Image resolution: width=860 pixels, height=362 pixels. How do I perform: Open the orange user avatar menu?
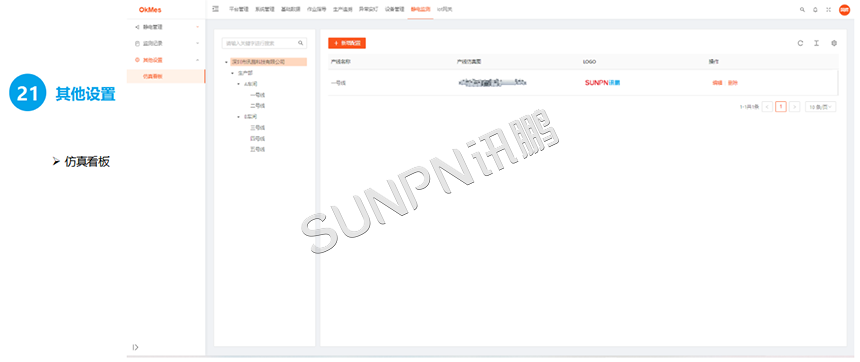tap(844, 10)
